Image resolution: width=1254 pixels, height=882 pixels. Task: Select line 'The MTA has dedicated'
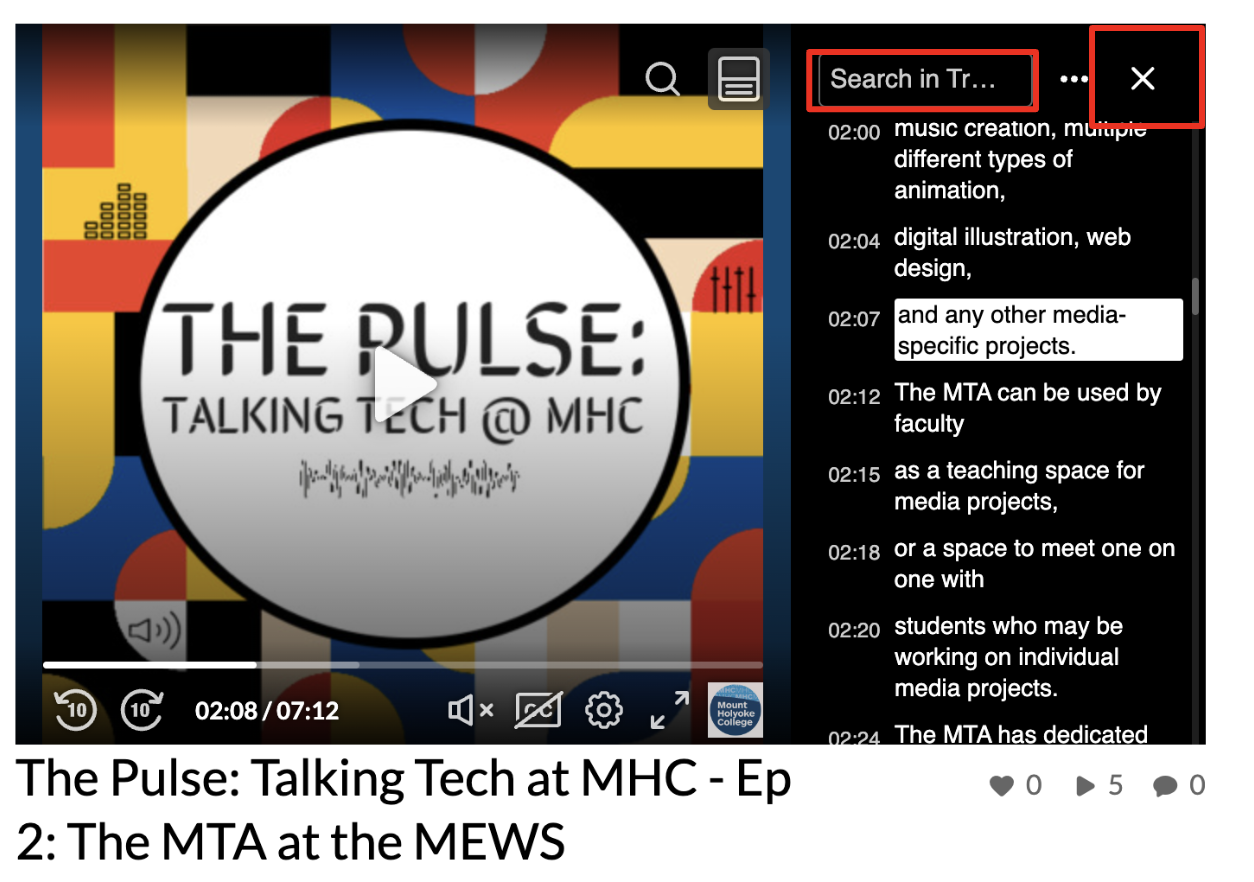tap(1020, 735)
